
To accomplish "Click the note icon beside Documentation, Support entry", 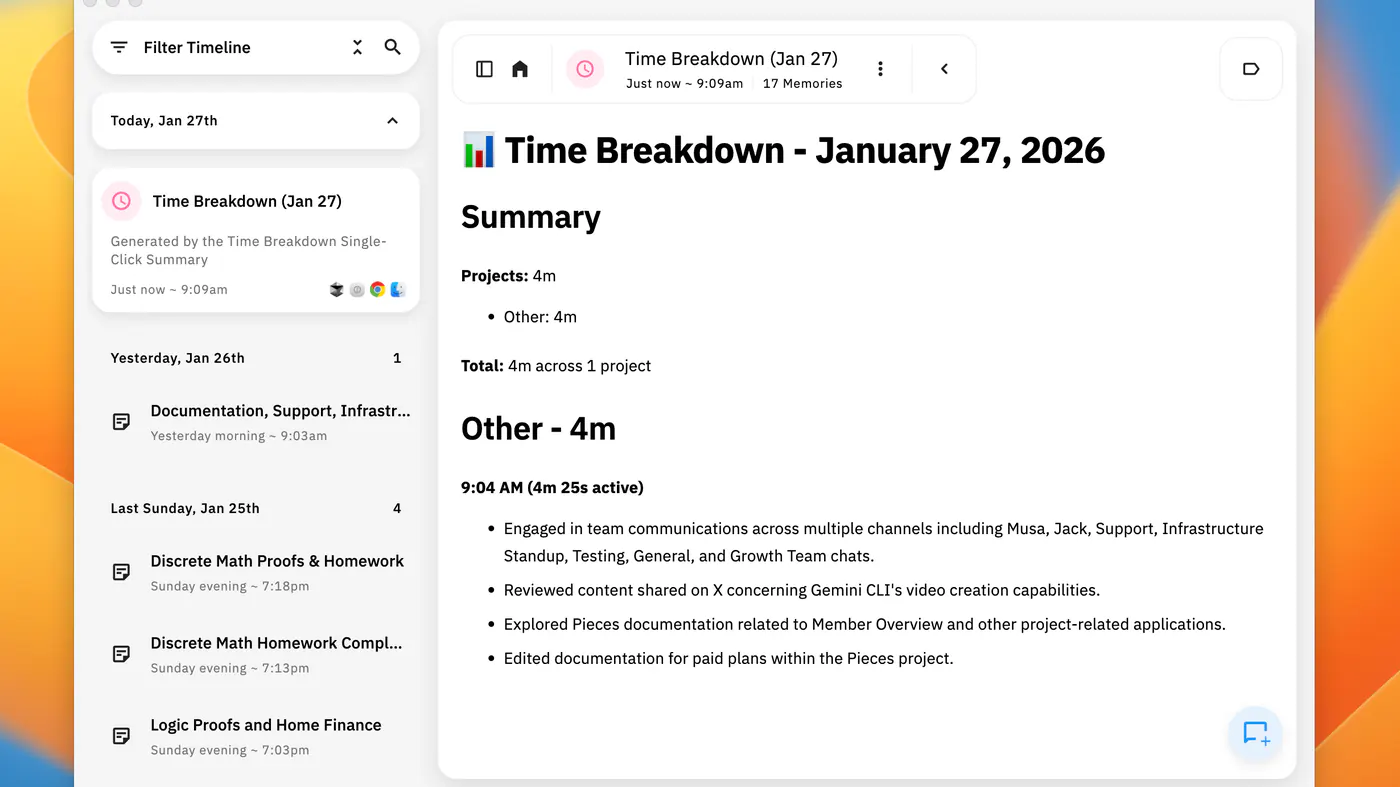I will click(121, 422).
